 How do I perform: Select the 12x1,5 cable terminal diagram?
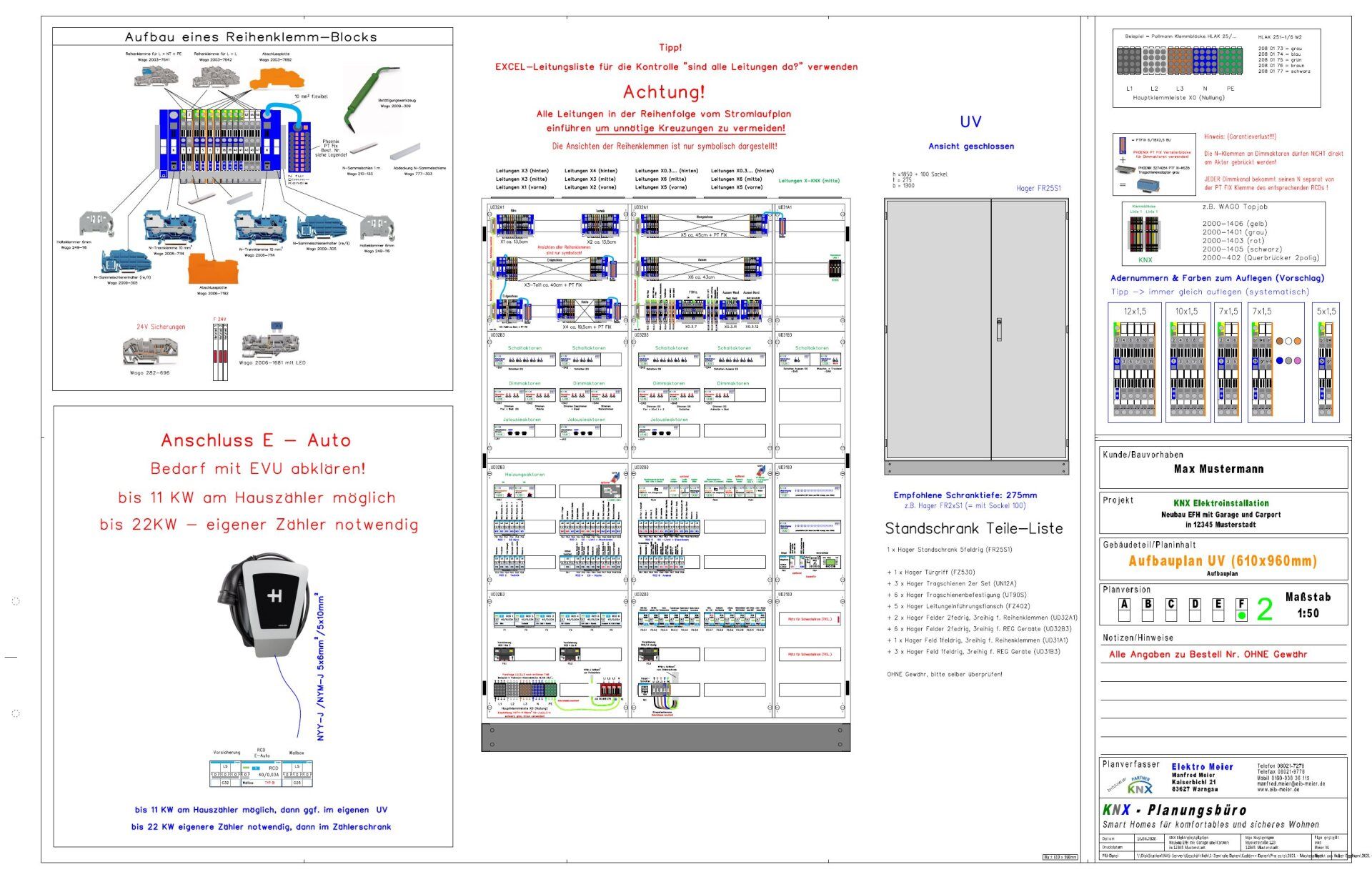[1134, 367]
